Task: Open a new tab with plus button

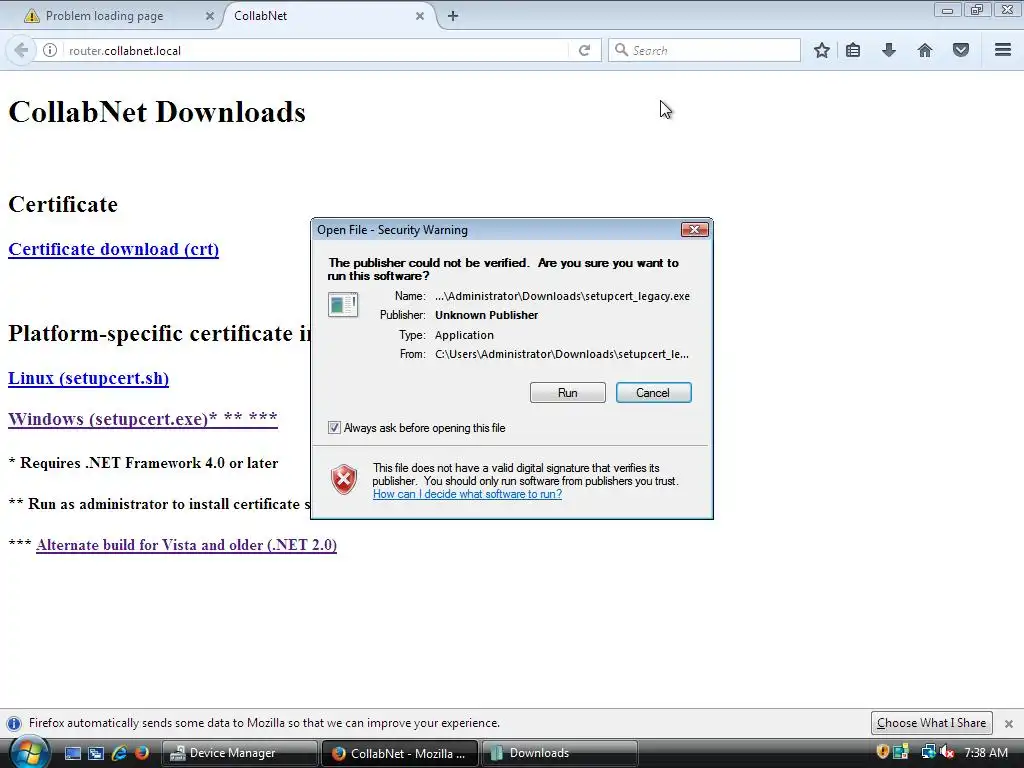Action: tap(453, 16)
